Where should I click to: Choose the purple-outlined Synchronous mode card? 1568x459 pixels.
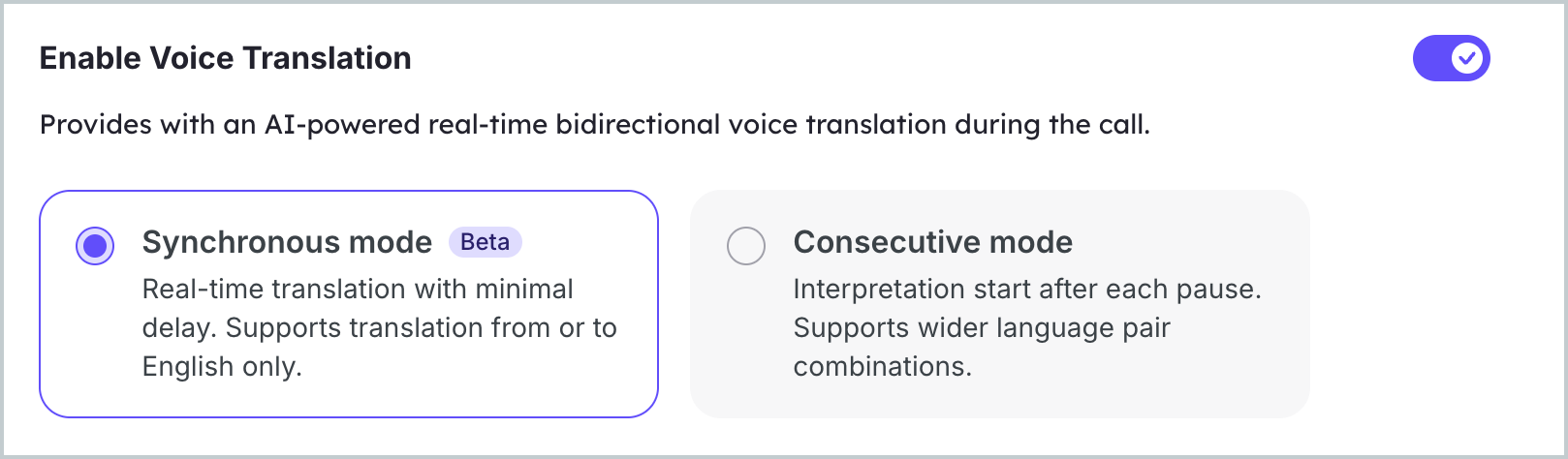click(x=349, y=304)
